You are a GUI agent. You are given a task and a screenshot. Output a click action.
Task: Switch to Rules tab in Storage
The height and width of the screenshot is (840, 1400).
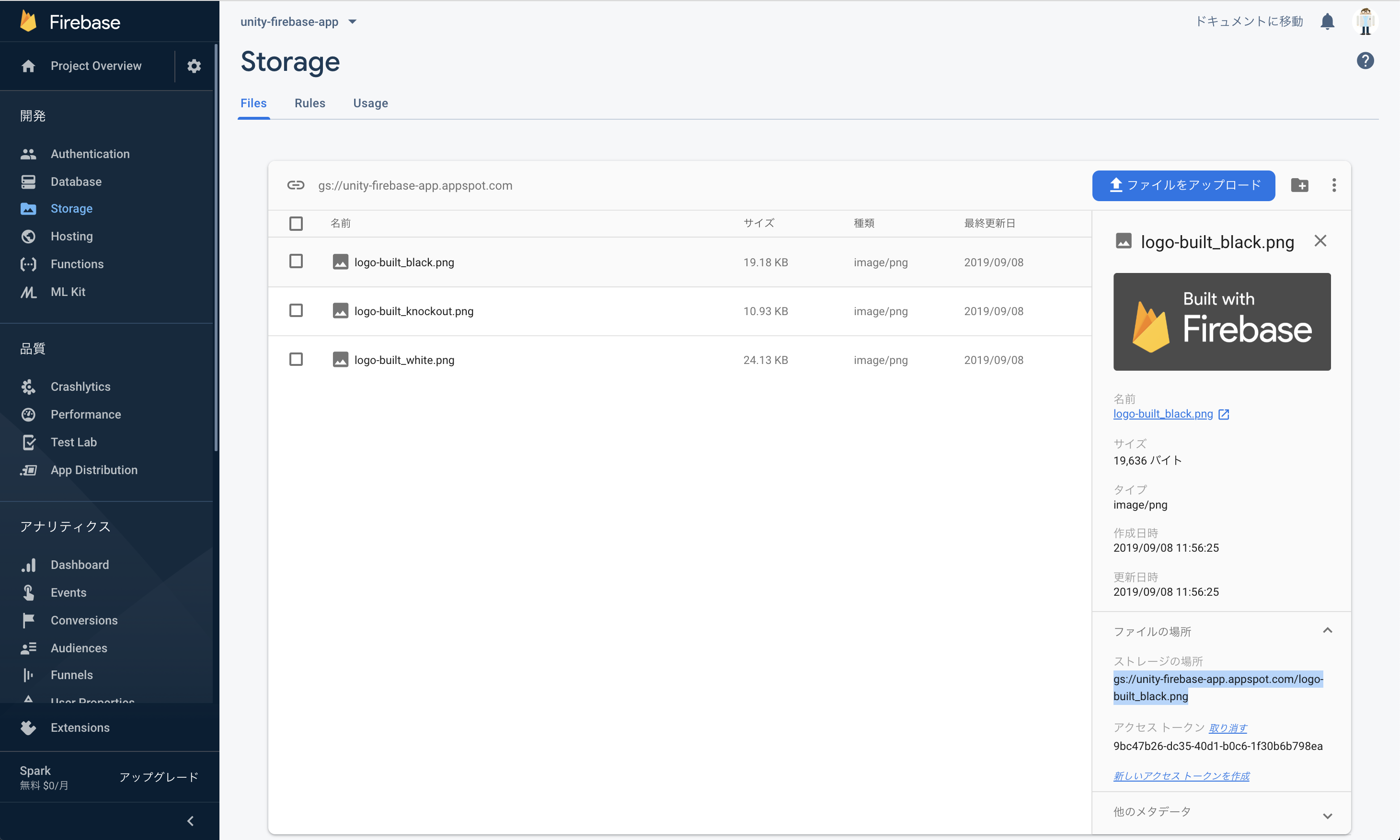pyautogui.click(x=310, y=103)
